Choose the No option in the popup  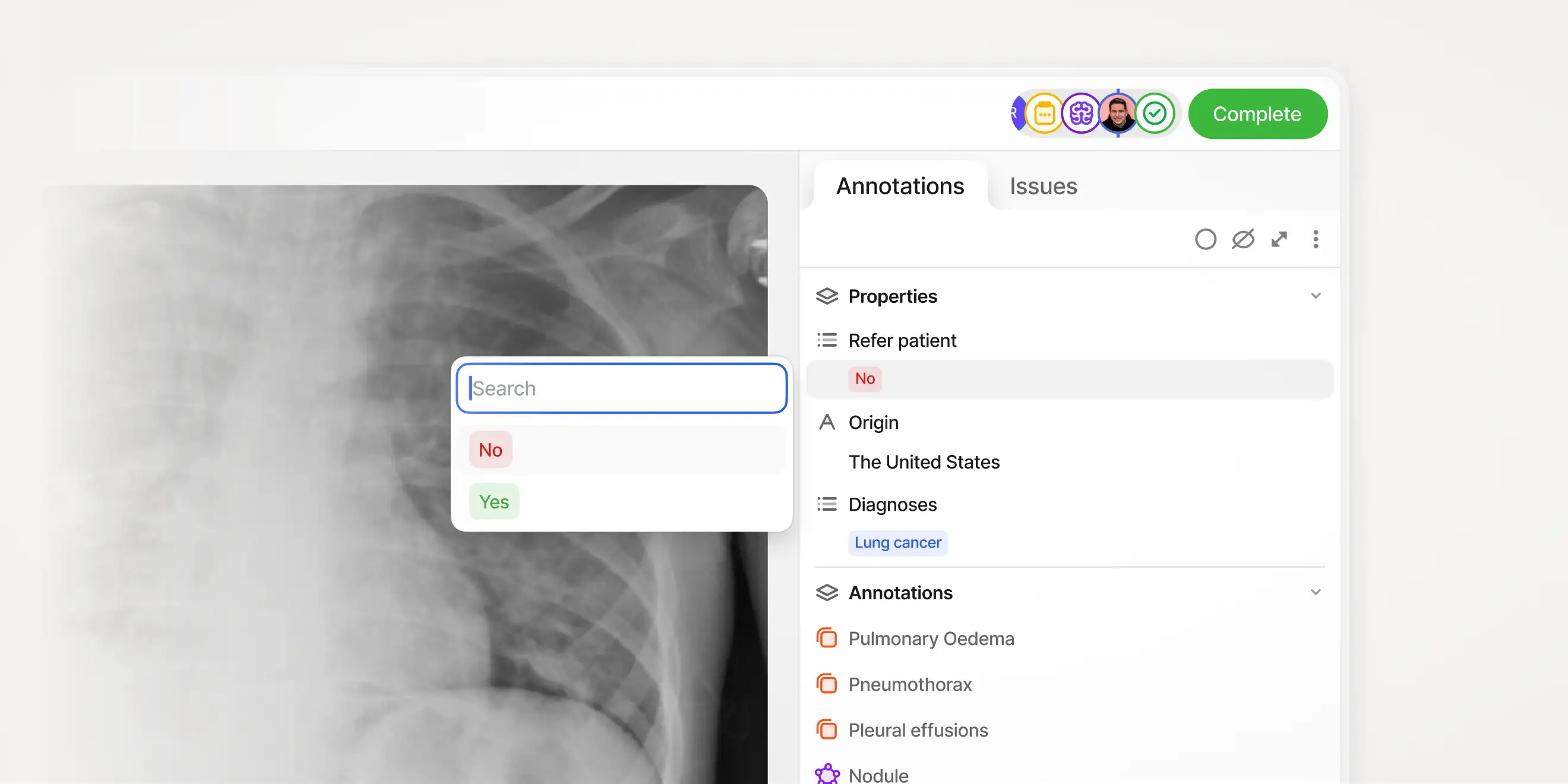click(x=621, y=450)
